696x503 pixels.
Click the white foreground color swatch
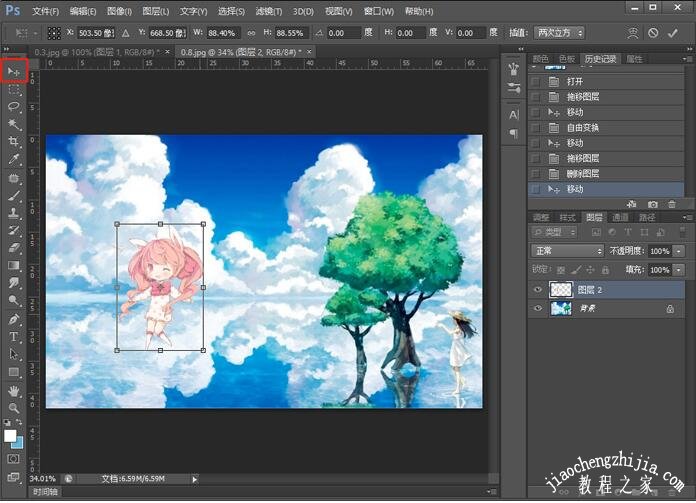11,437
